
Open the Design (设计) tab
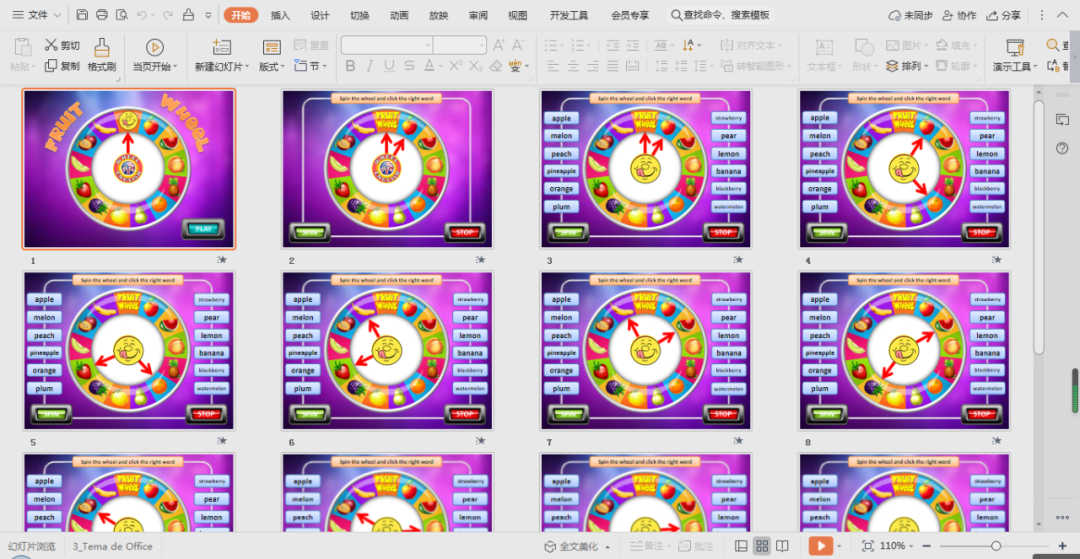[320, 15]
